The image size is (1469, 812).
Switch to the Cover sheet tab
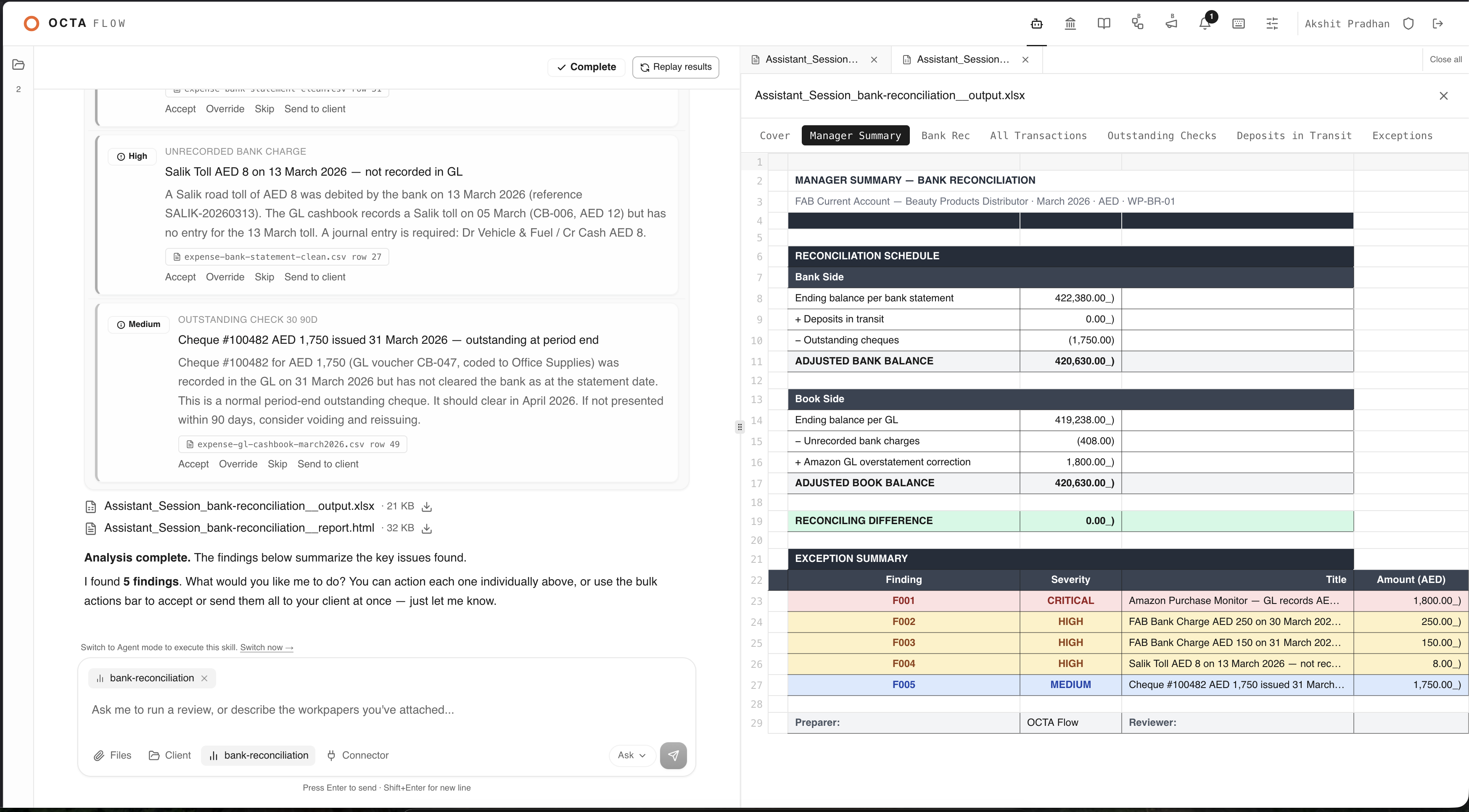pyautogui.click(x=774, y=136)
